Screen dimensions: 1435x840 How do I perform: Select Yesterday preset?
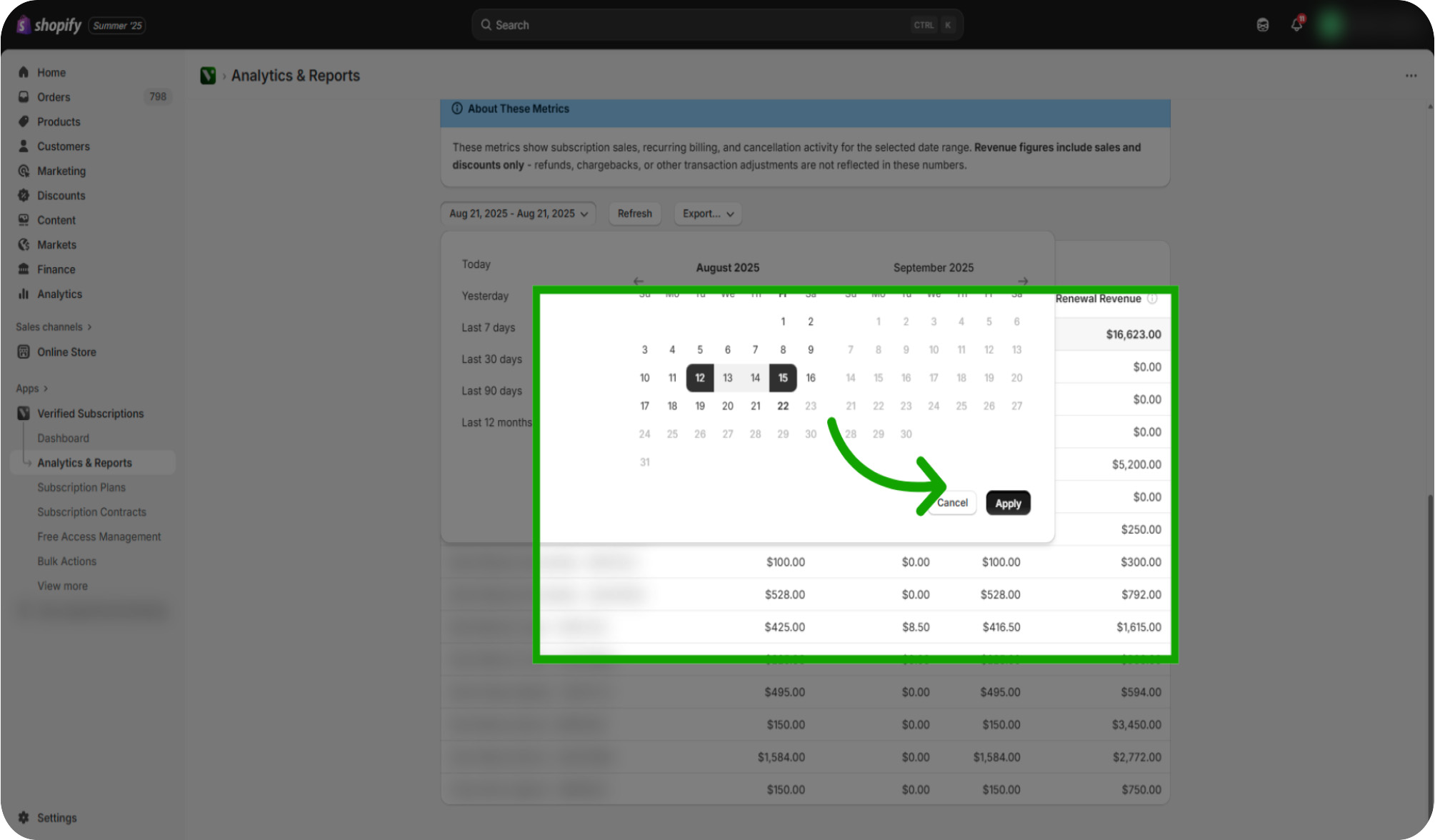(x=485, y=296)
